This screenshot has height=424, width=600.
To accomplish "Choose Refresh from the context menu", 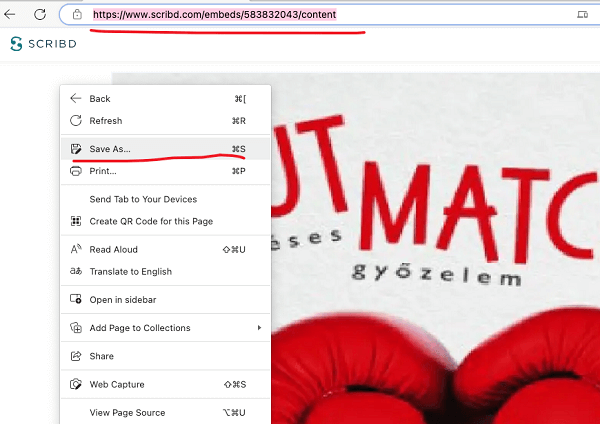I will (165, 121).
